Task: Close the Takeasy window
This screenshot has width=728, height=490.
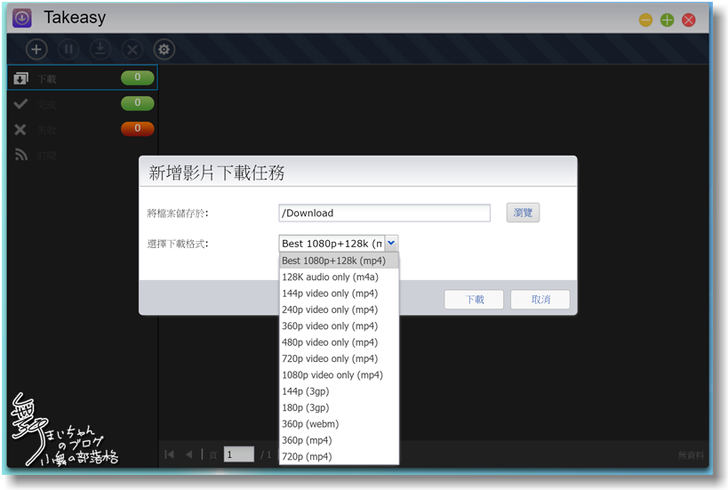Action: click(x=689, y=20)
